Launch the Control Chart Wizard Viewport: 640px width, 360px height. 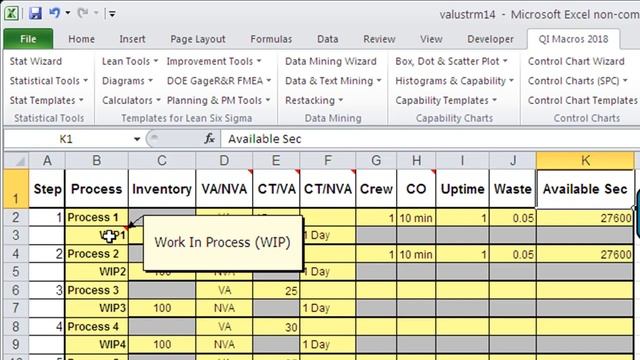coord(576,61)
